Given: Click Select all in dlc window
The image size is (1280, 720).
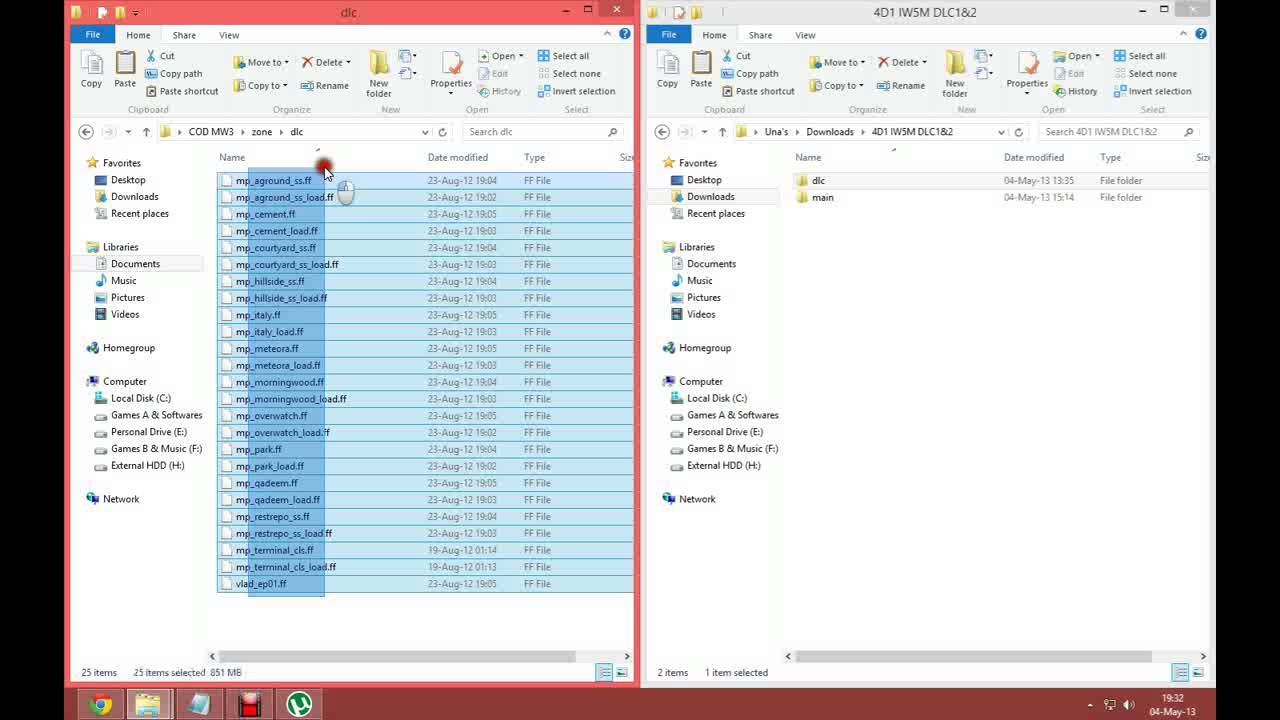Looking at the screenshot, I should 563,56.
